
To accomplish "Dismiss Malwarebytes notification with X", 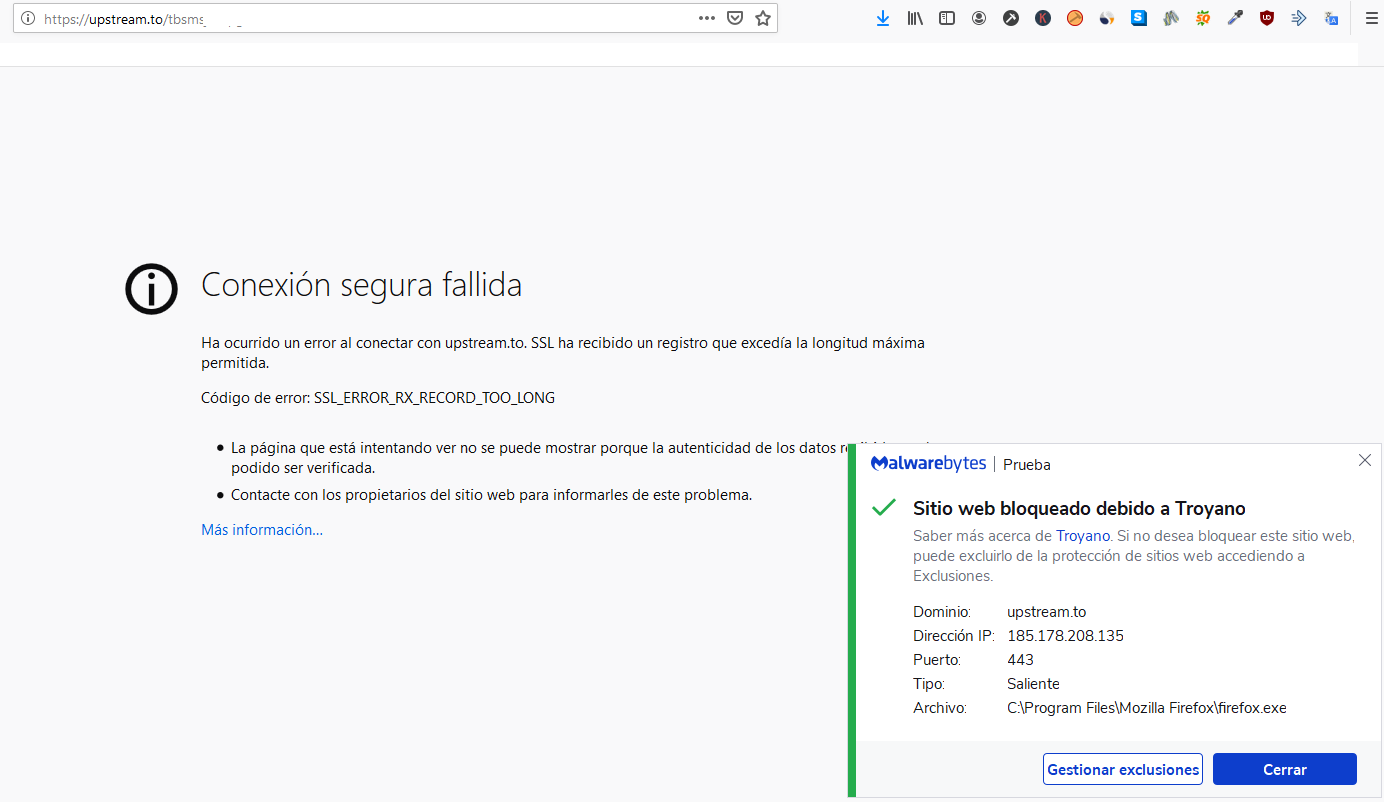I will point(1365,460).
